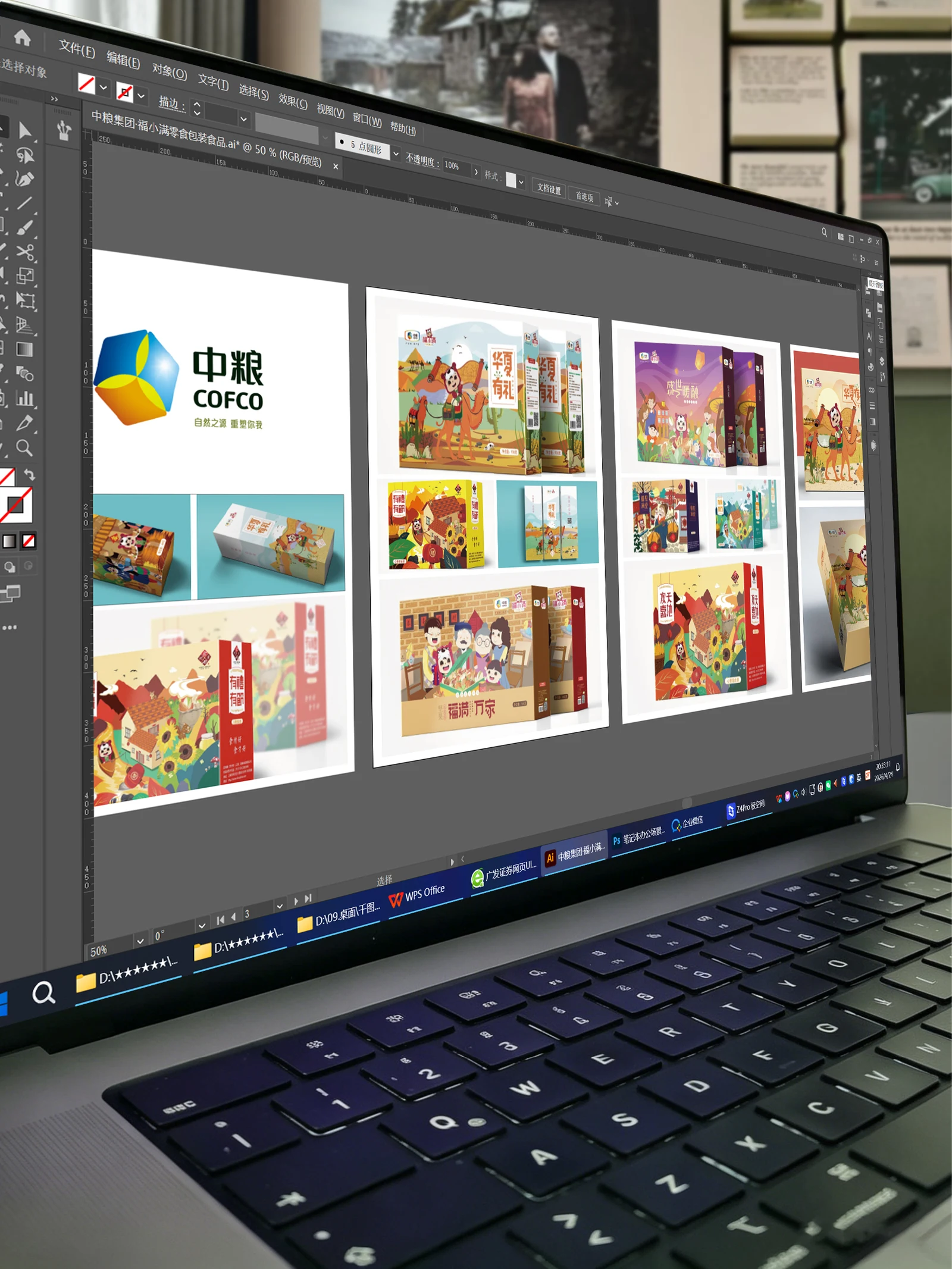Open the 编辑(E) menu
This screenshot has width=952, height=1269.
pyautogui.click(x=123, y=60)
